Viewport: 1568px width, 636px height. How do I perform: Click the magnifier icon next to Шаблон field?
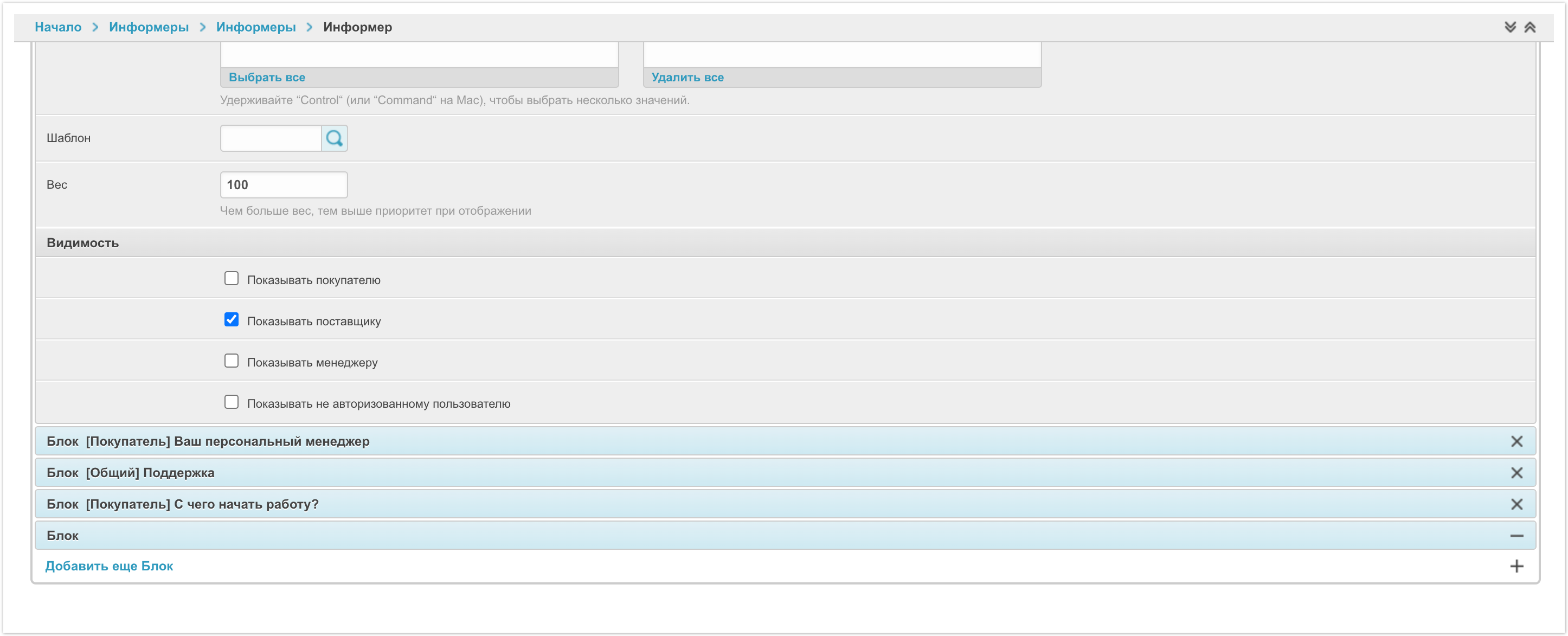pos(334,138)
